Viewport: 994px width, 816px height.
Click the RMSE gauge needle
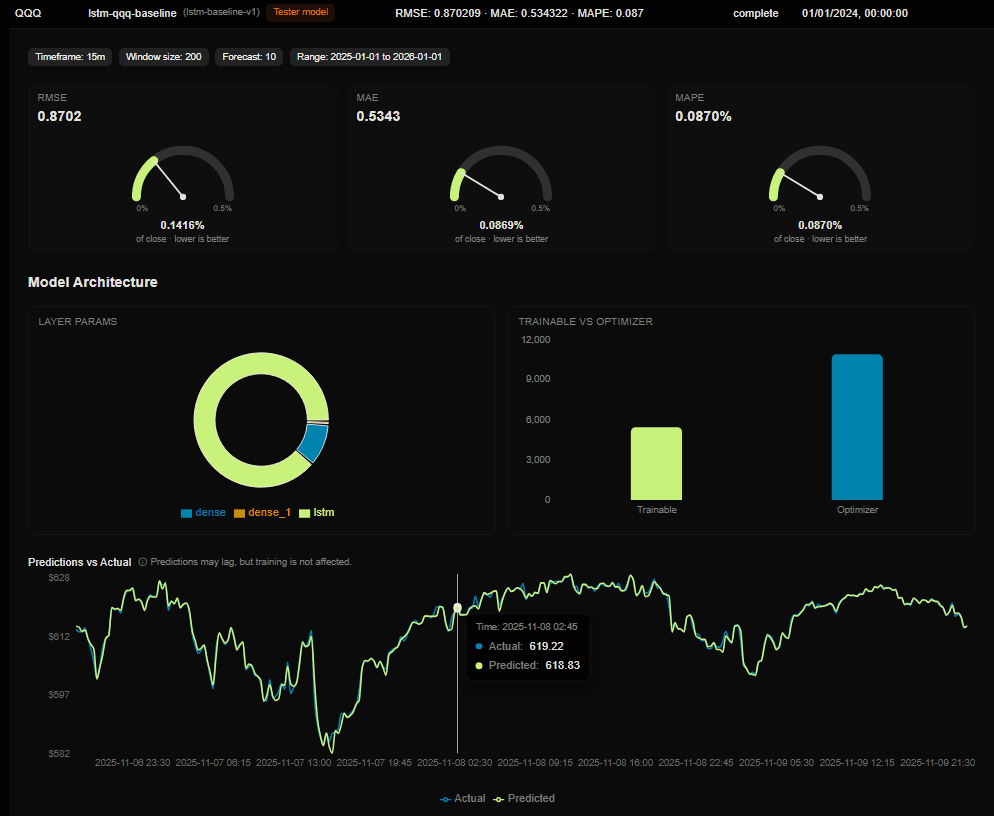click(169, 180)
